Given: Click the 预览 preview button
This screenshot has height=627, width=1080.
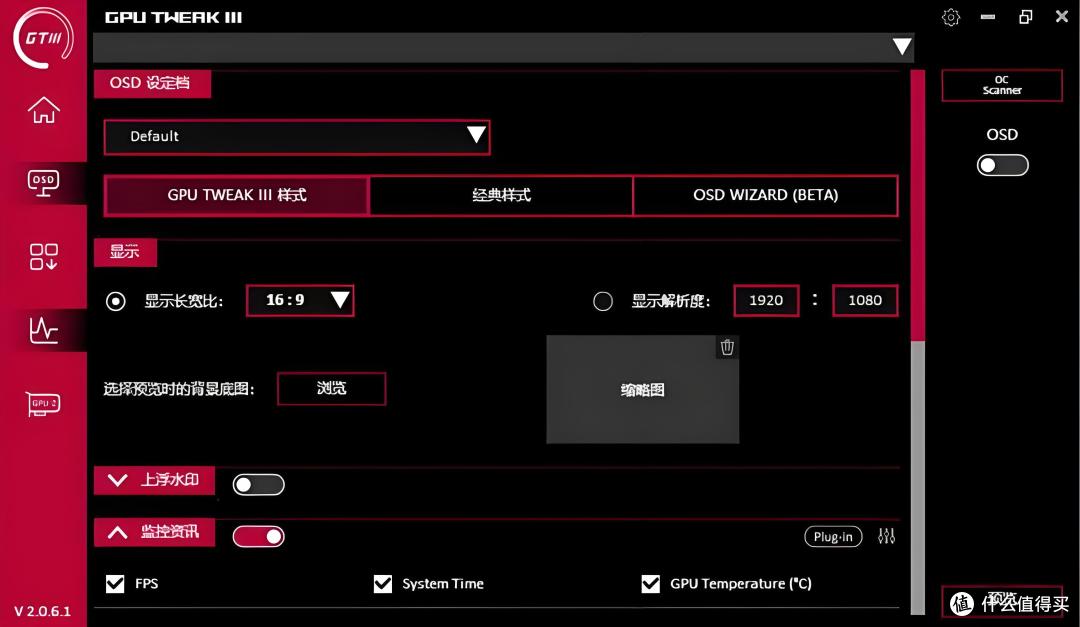Looking at the screenshot, I should [x=1002, y=601].
